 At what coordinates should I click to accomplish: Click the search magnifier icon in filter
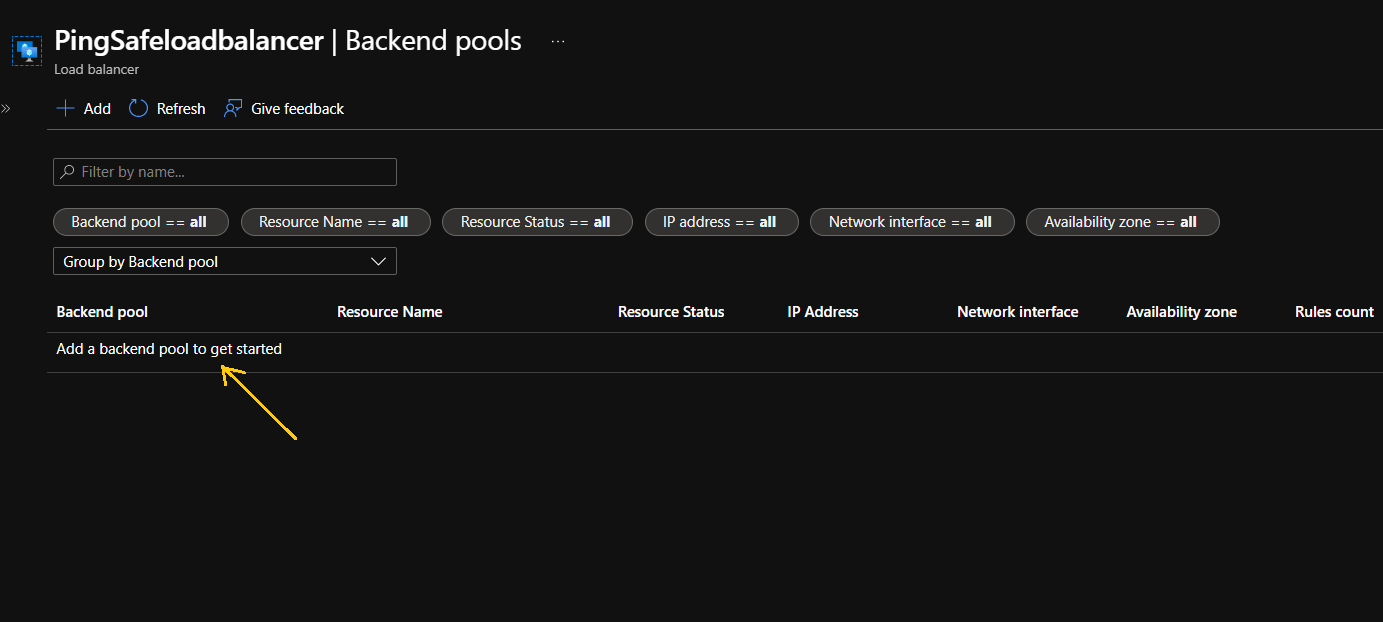[68, 172]
